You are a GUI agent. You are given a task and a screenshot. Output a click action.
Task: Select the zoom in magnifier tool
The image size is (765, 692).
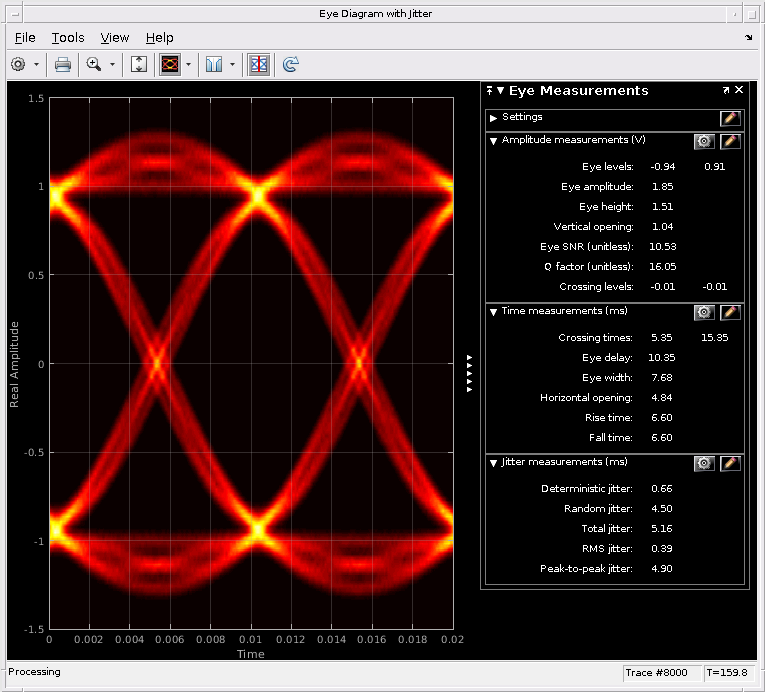point(94,64)
